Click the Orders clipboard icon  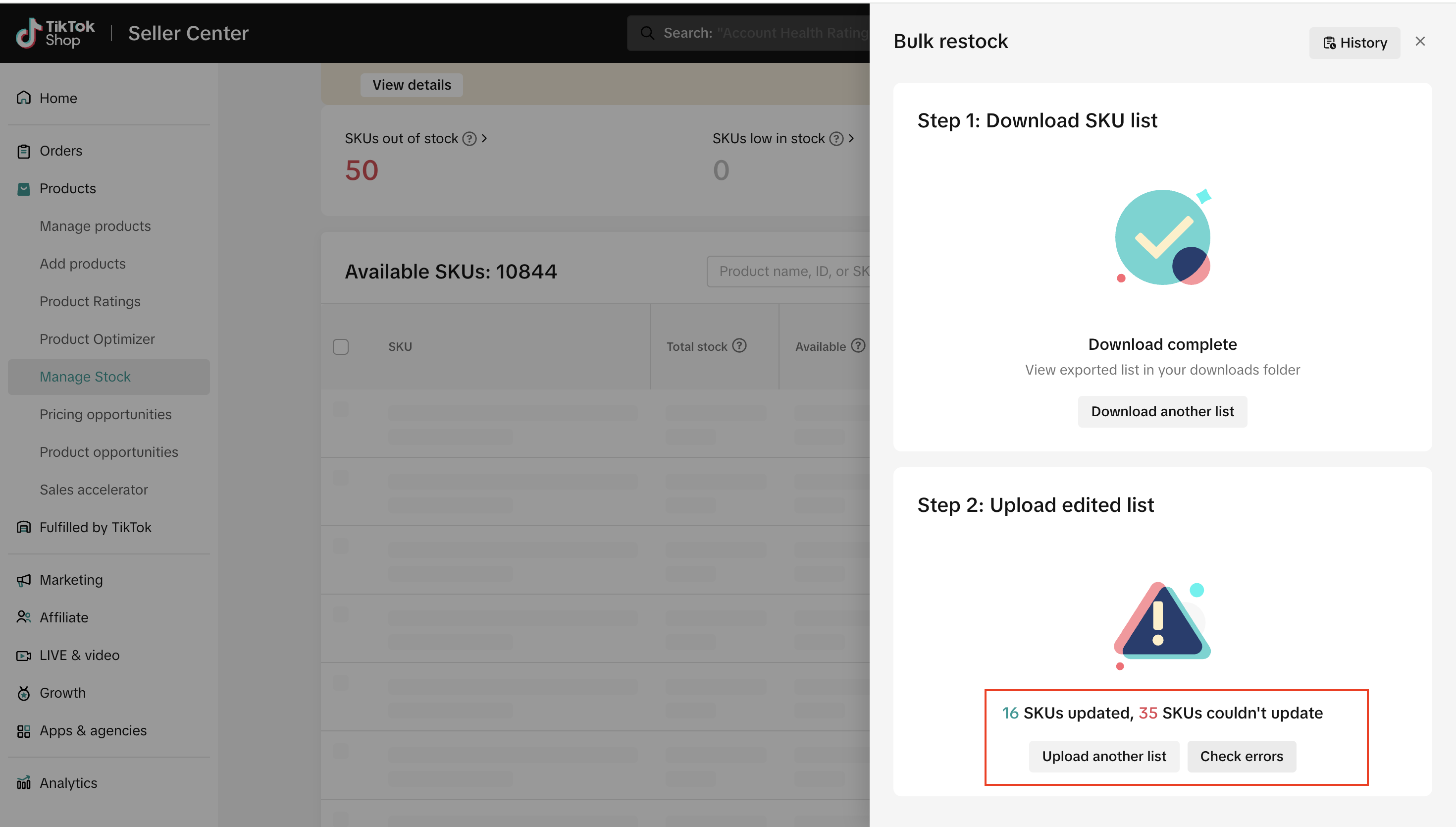(23, 151)
